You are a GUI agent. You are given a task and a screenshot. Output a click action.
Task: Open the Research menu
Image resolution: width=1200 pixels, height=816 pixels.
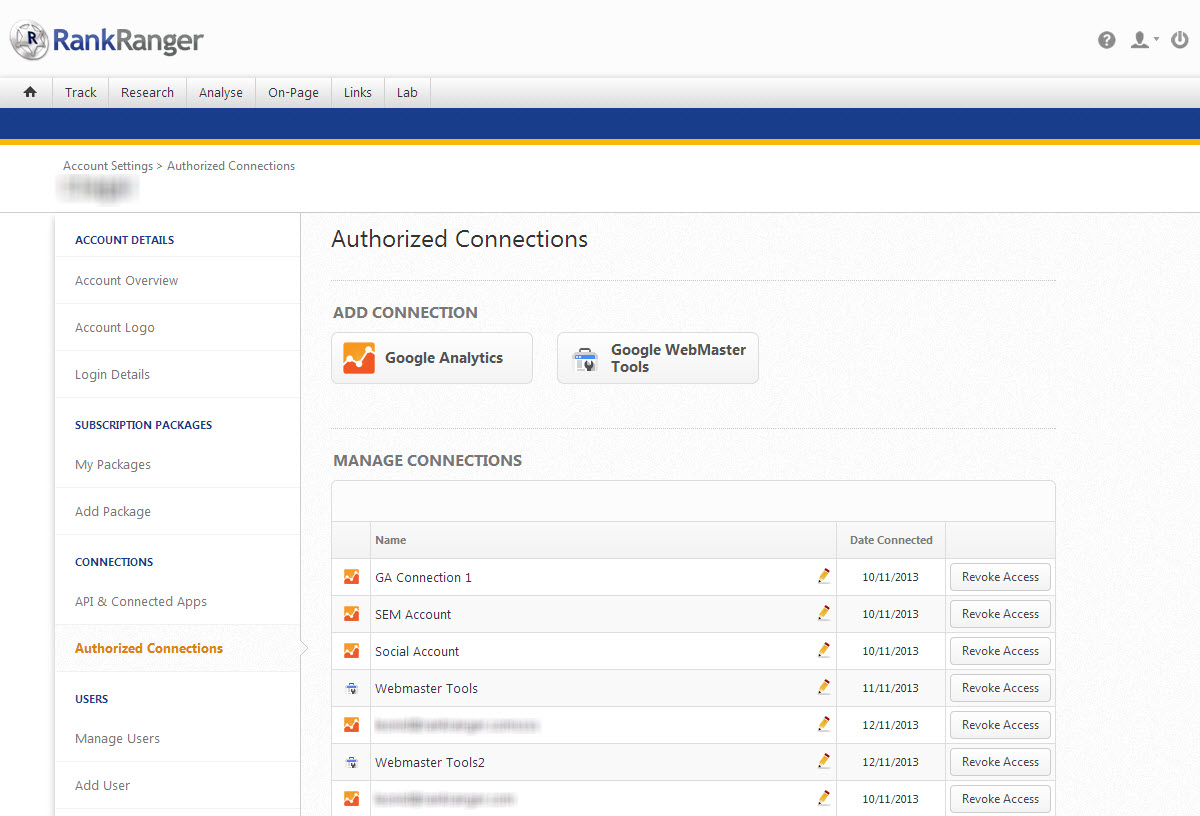147,92
